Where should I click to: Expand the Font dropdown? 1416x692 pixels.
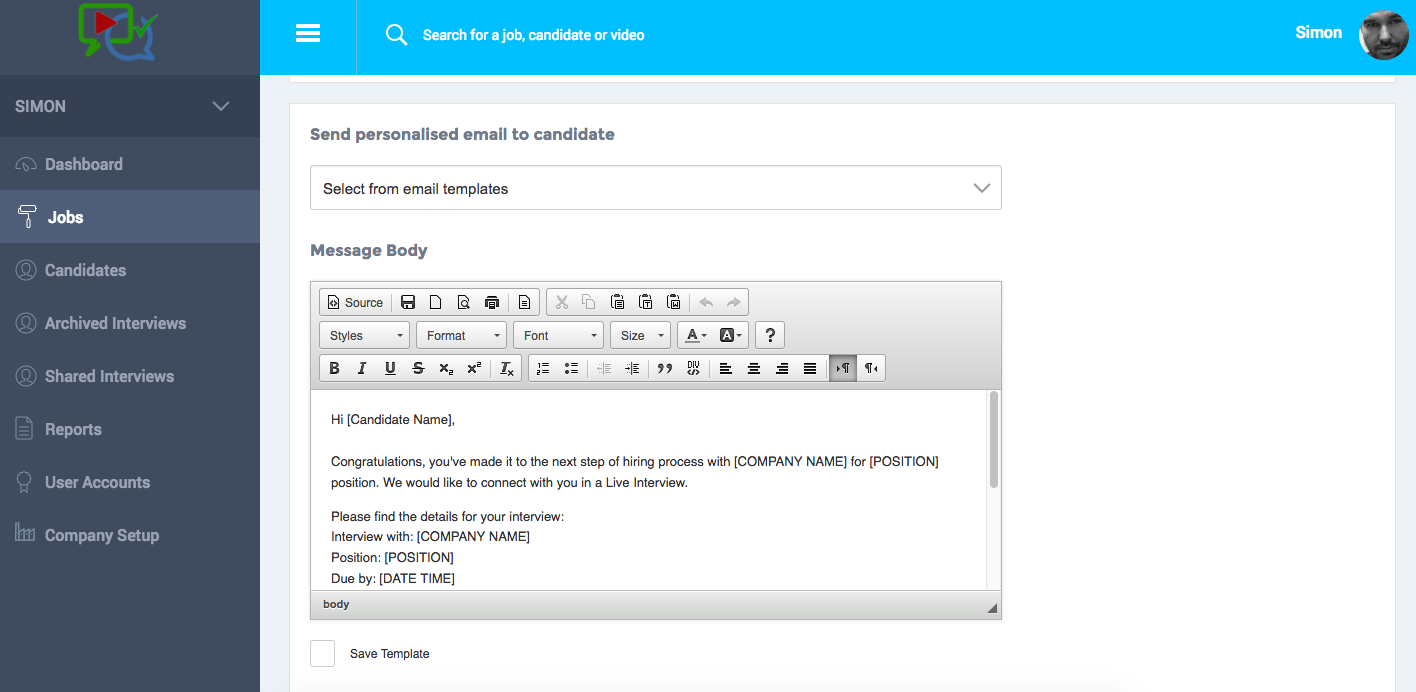(x=558, y=335)
